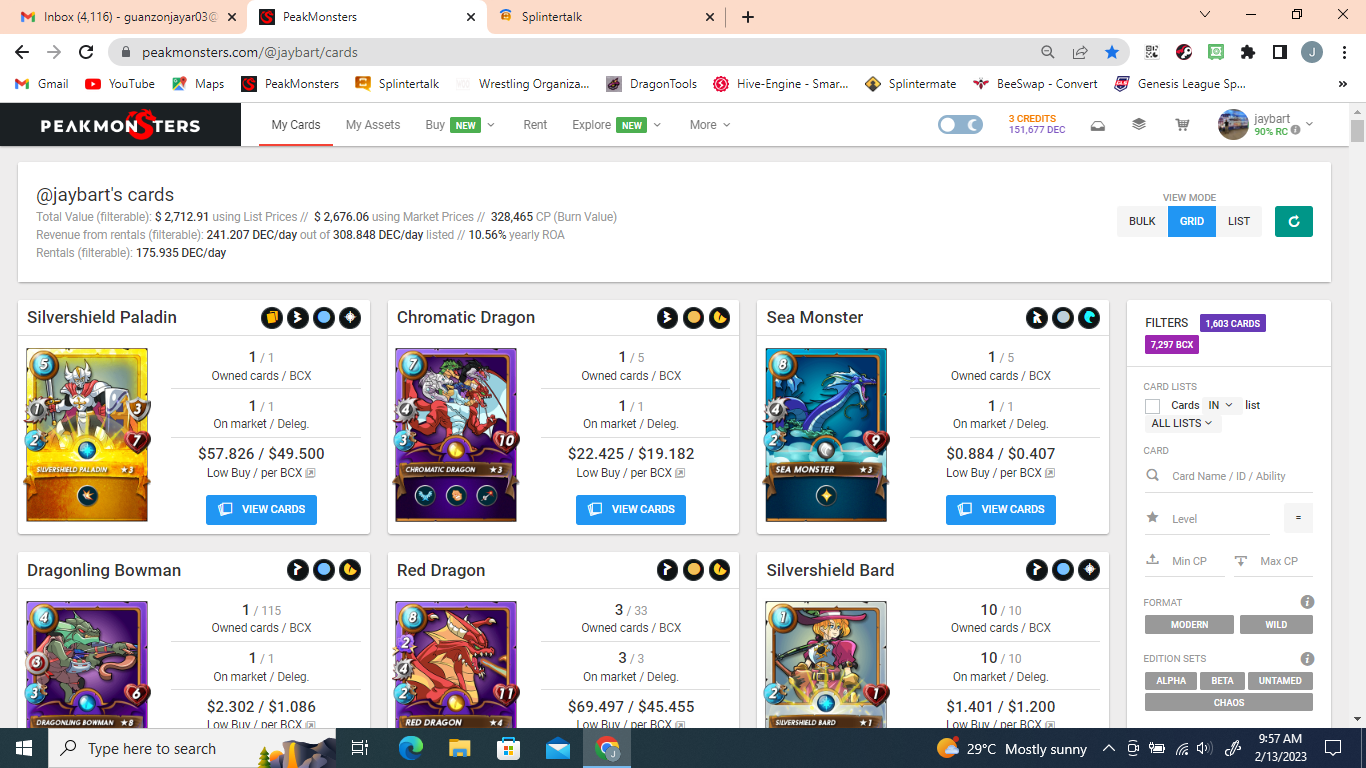This screenshot has width=1366, height=768.
Task: Click Dragonling Bowman blue circle icon
Action: click(323, 571)
